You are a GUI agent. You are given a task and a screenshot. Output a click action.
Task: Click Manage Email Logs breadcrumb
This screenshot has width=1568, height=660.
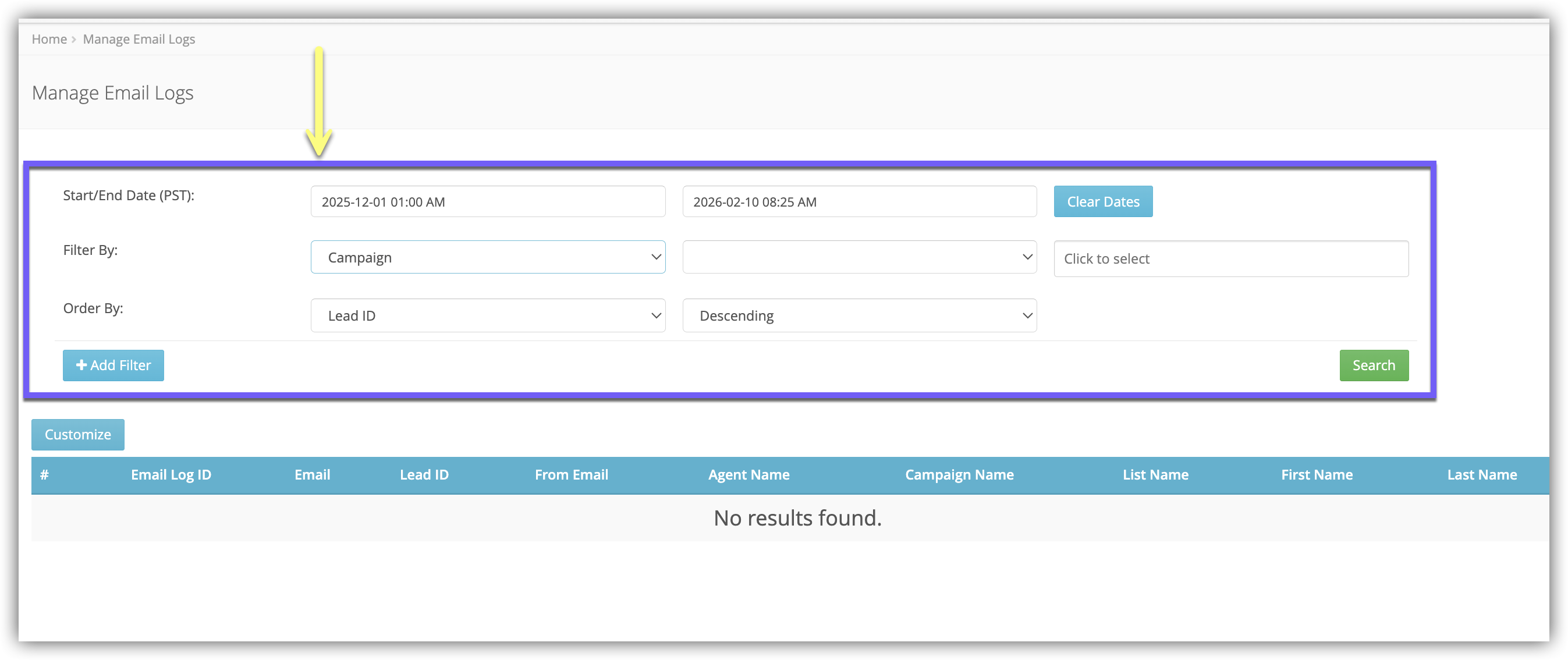tap(139, 39)
